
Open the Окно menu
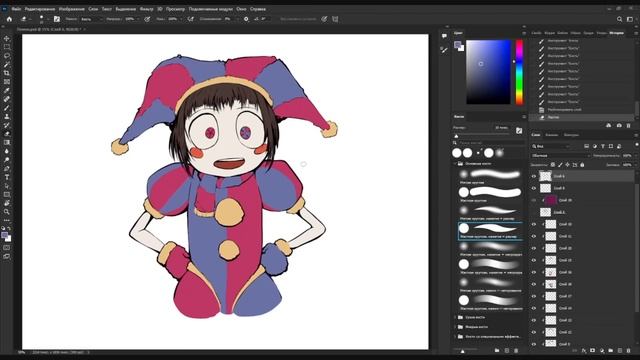[x=241, y=9]
